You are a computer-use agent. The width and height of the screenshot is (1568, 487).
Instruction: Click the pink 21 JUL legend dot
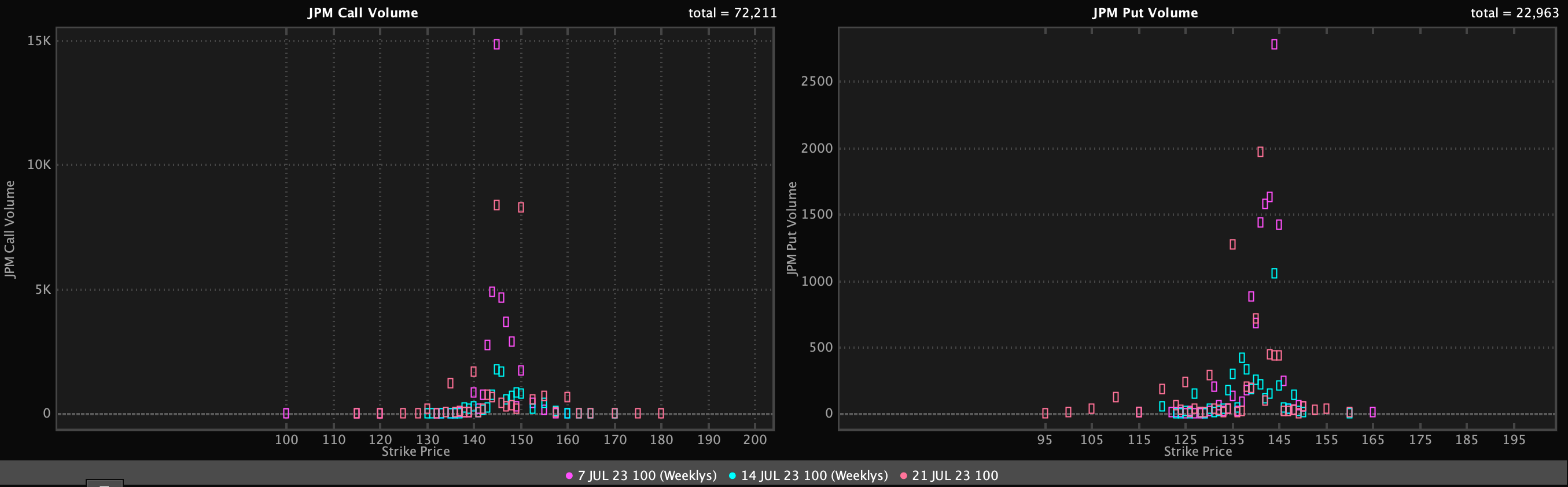903,476
